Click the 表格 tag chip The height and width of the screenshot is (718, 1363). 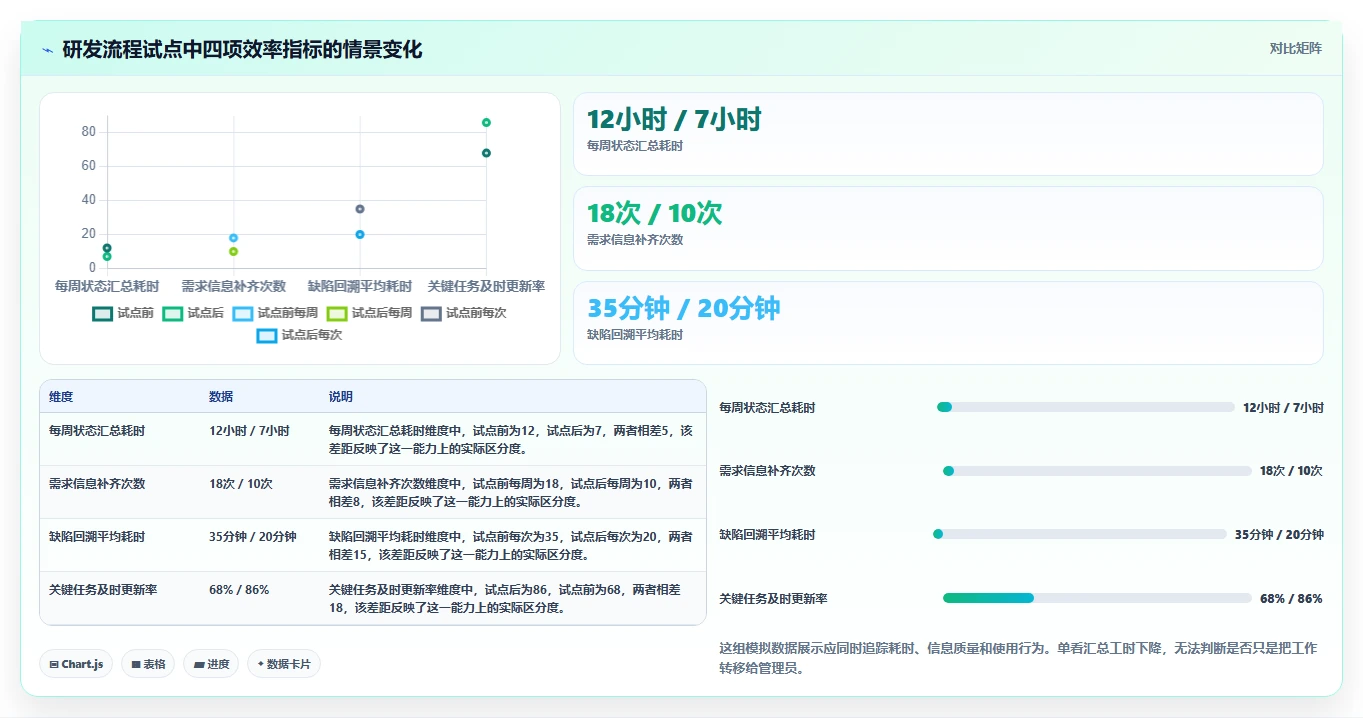pyautogui.click(x=148, y=664)
